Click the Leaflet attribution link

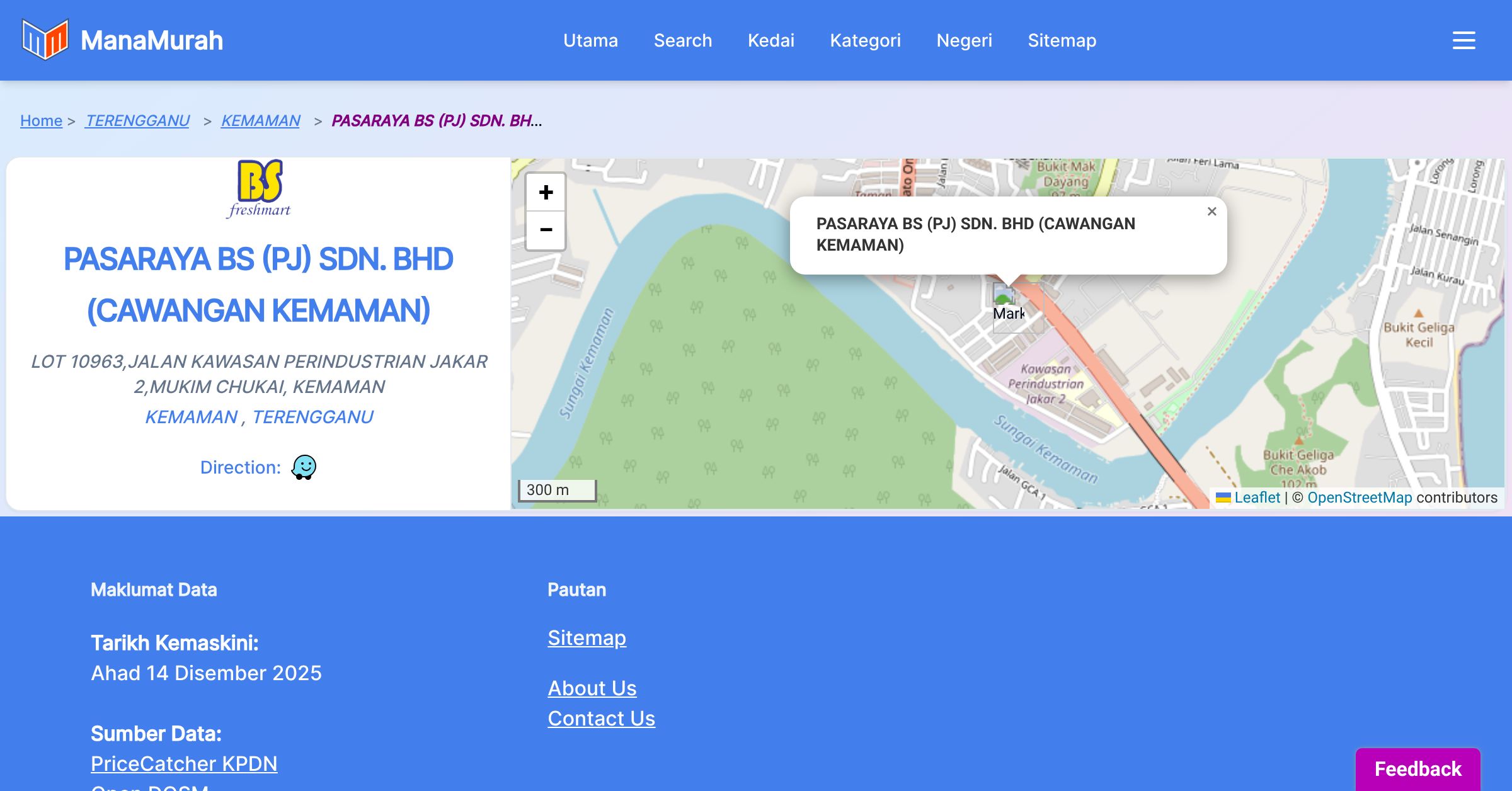(1257, 498)
